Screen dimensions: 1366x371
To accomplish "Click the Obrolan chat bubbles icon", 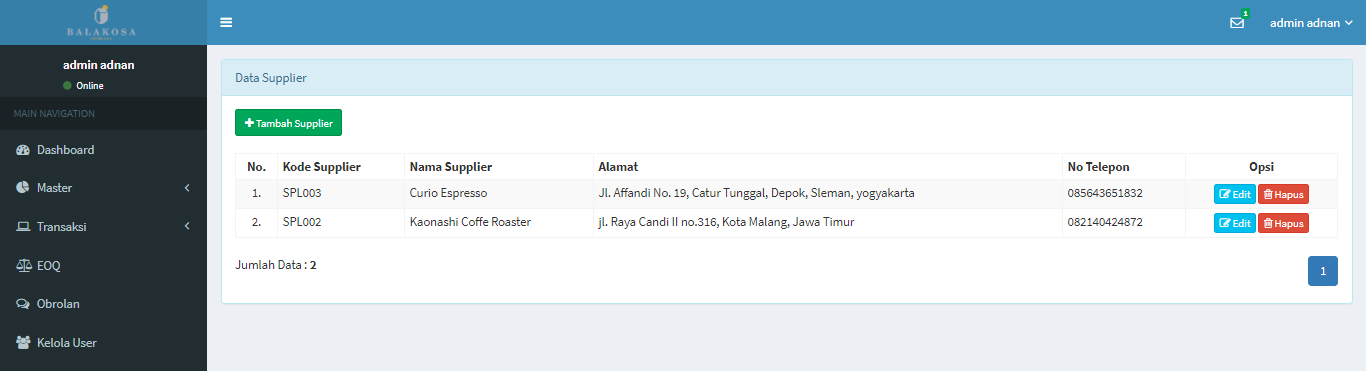I will tap(23, 304).
